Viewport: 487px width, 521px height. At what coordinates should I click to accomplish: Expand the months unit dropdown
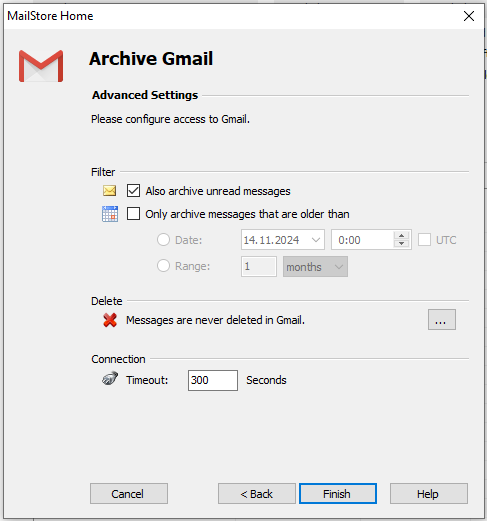pos(339,267)
